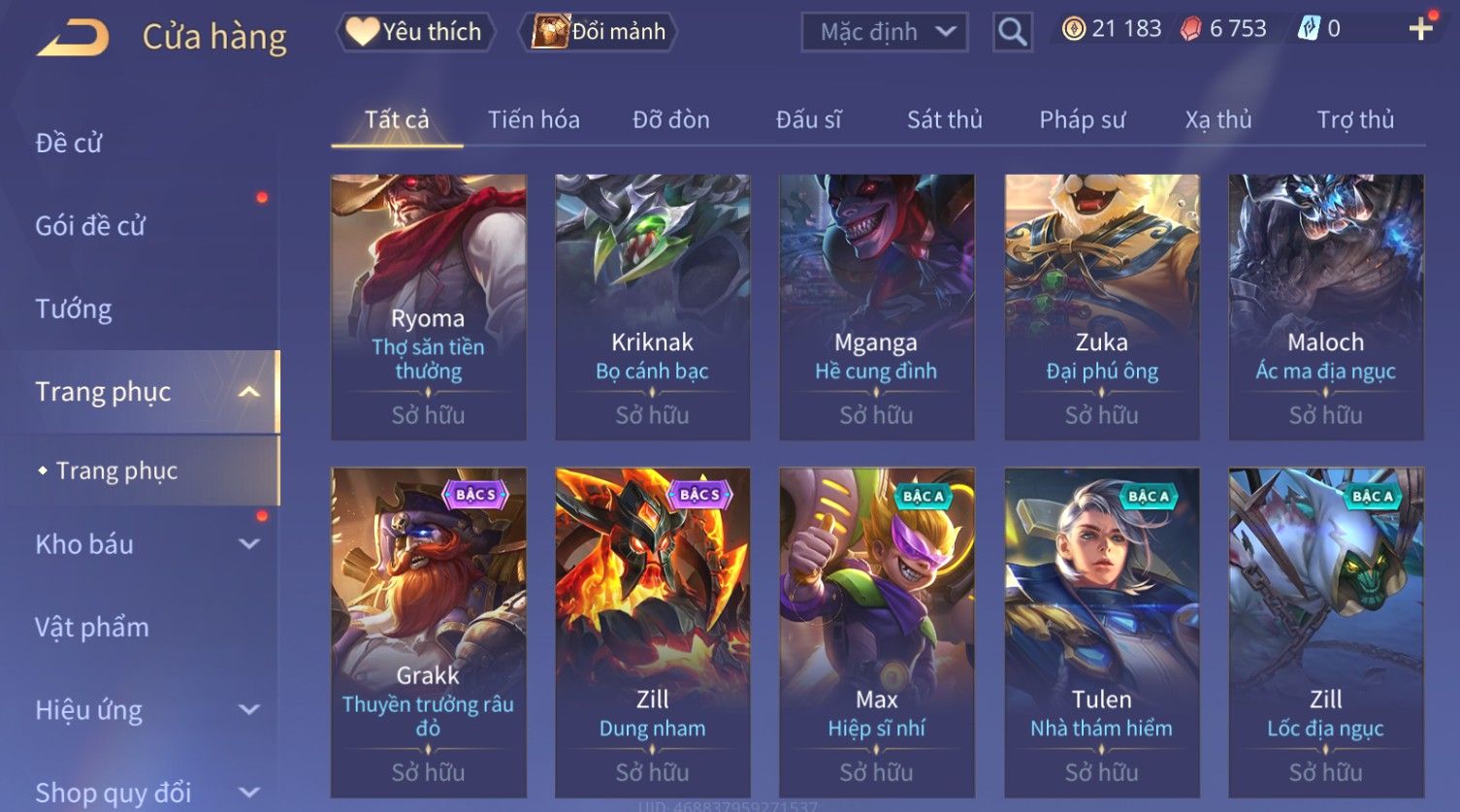The height and width of the screenshot is (812, 1460).
Task: Select Ryoma Thợ săn tiền thưởng skin
Action: (429, 308)
